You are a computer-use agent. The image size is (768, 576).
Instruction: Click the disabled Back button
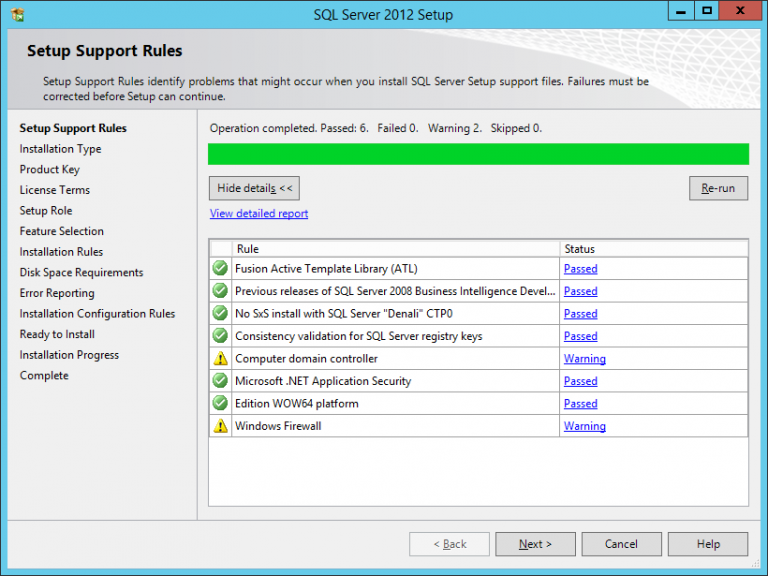(449, 544)
